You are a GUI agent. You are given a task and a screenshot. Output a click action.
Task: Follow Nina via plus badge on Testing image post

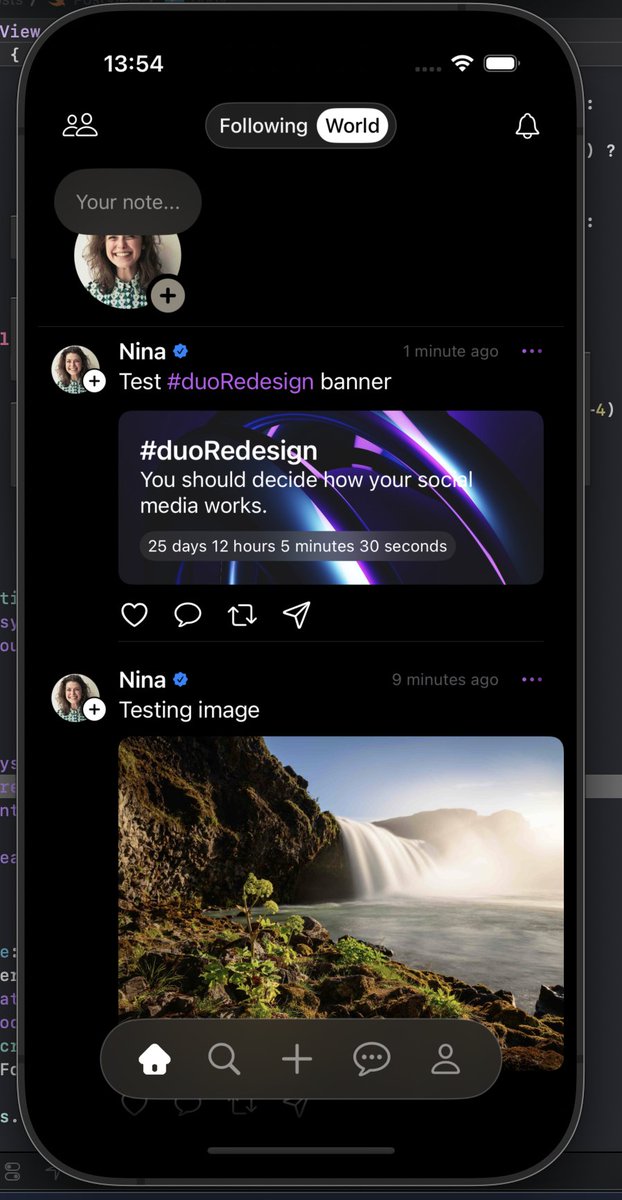click(94, 709)
